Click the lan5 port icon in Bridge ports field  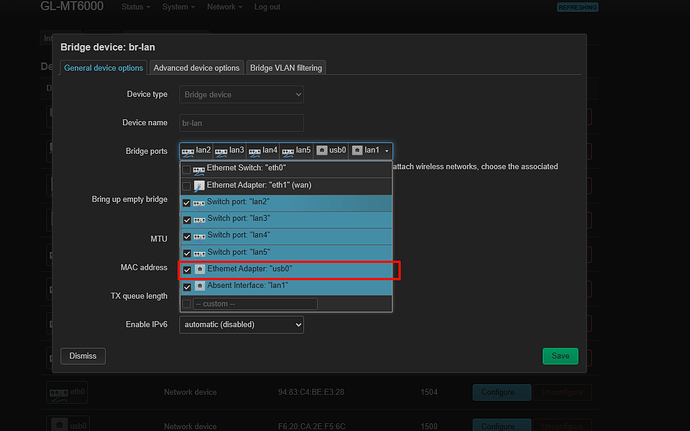click(288, 151)
